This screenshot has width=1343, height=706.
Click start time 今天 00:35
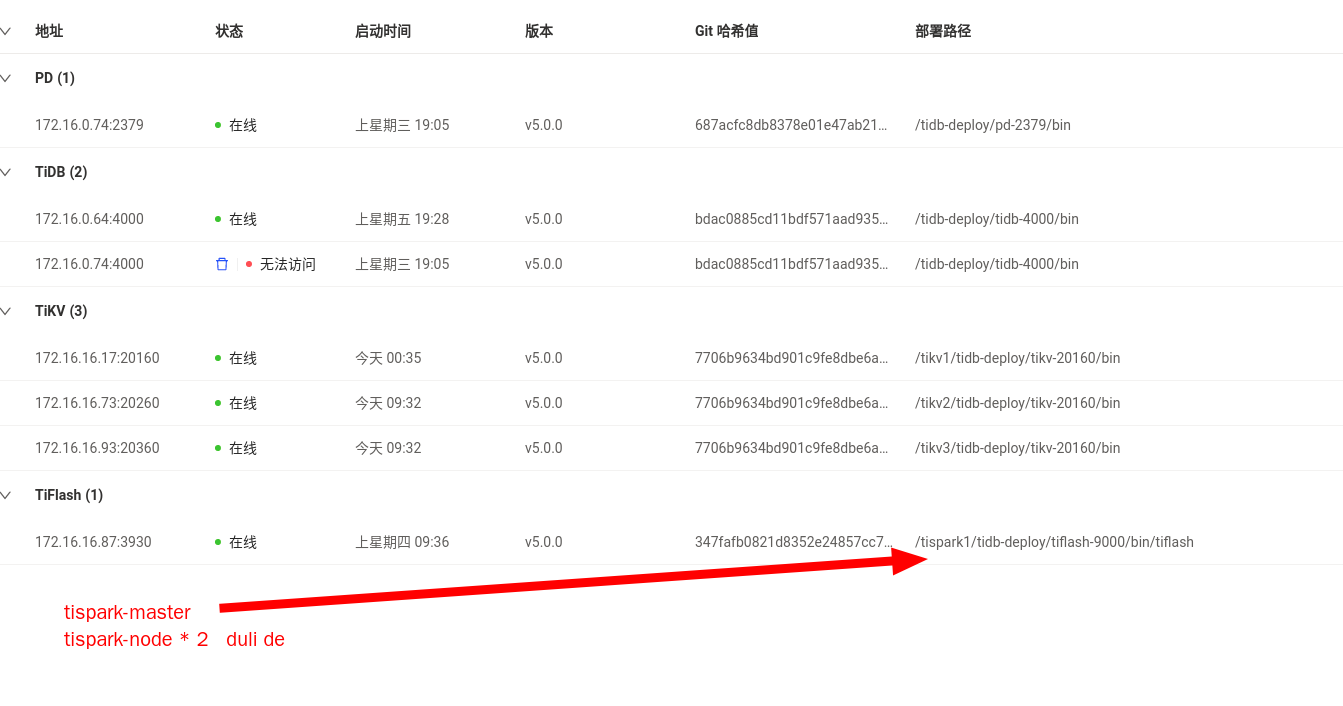pos(388,358)
